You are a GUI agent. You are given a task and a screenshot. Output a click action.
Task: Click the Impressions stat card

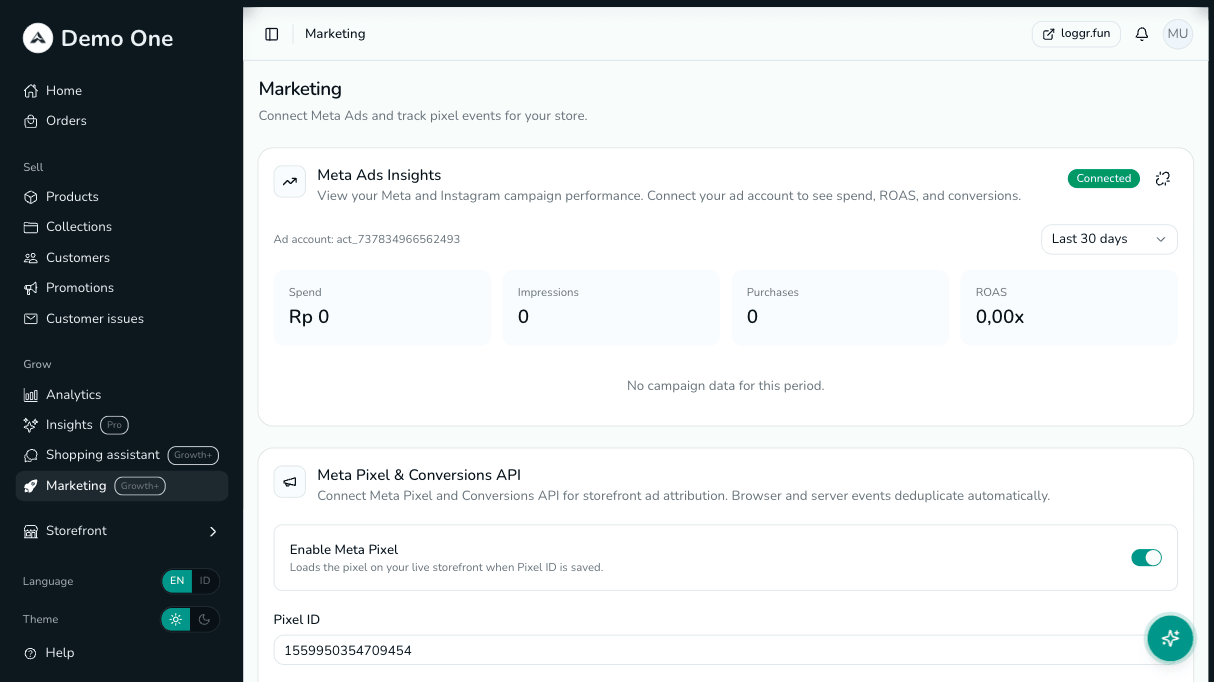[x=611, y=307]
